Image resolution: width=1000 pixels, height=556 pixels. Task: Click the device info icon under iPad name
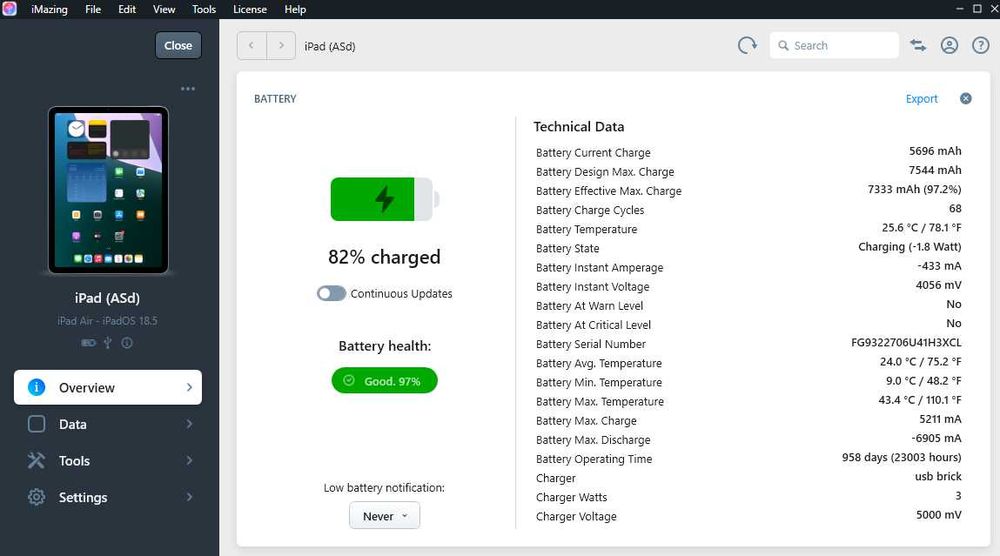click(127, 343)
